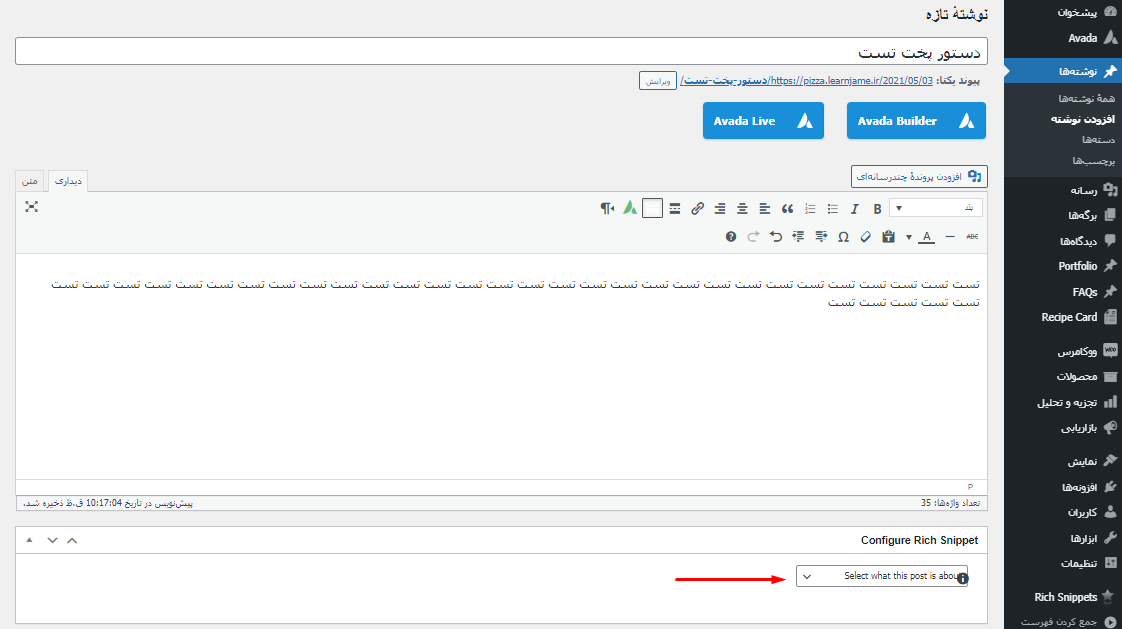The height and width of the screenshot is (629, 1122).
Task: Insert a bulleted list
Action: tap(832, 209)
